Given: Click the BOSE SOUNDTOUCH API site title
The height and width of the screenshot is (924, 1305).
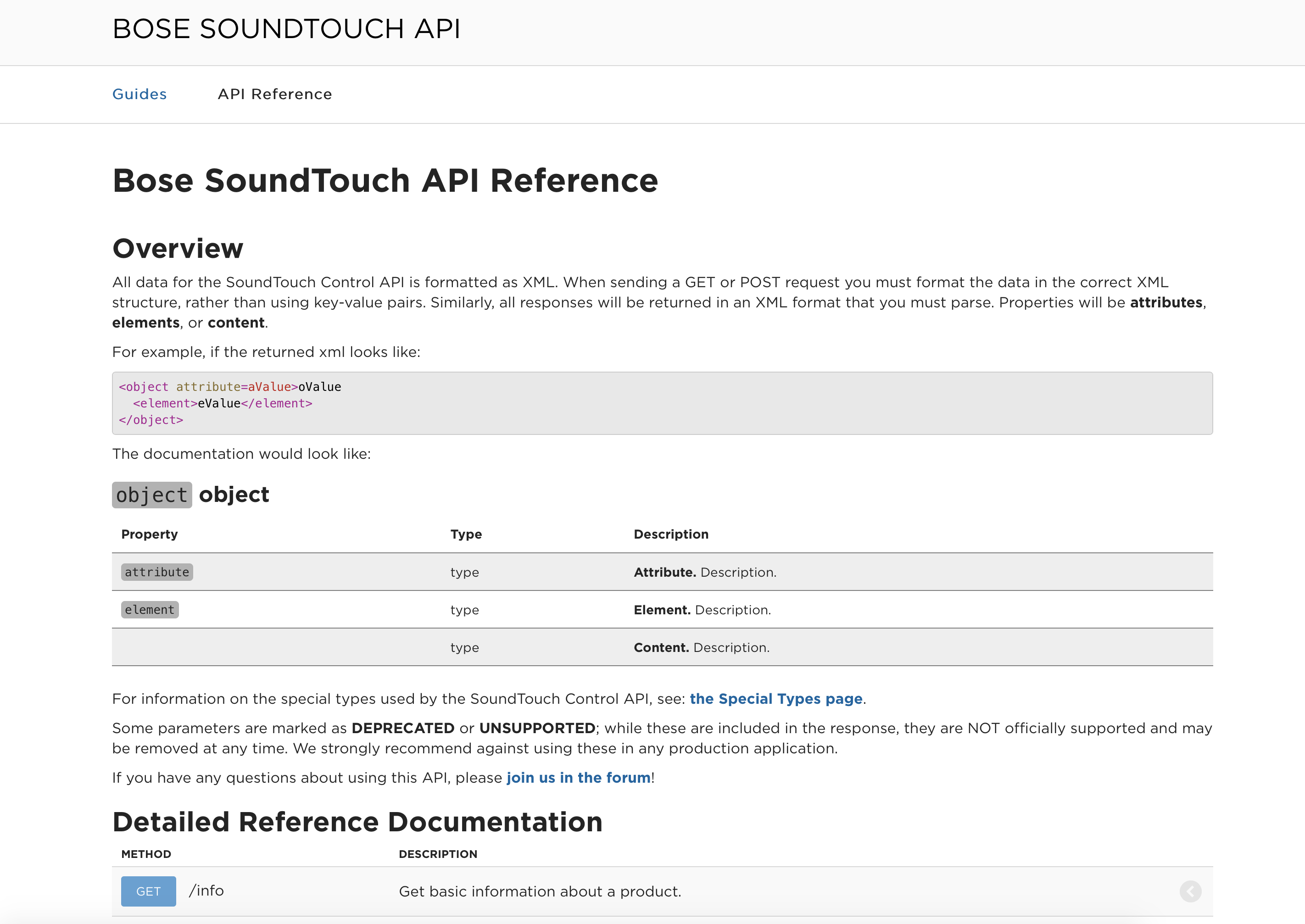Looking at the screenshot, I should 286,28.
